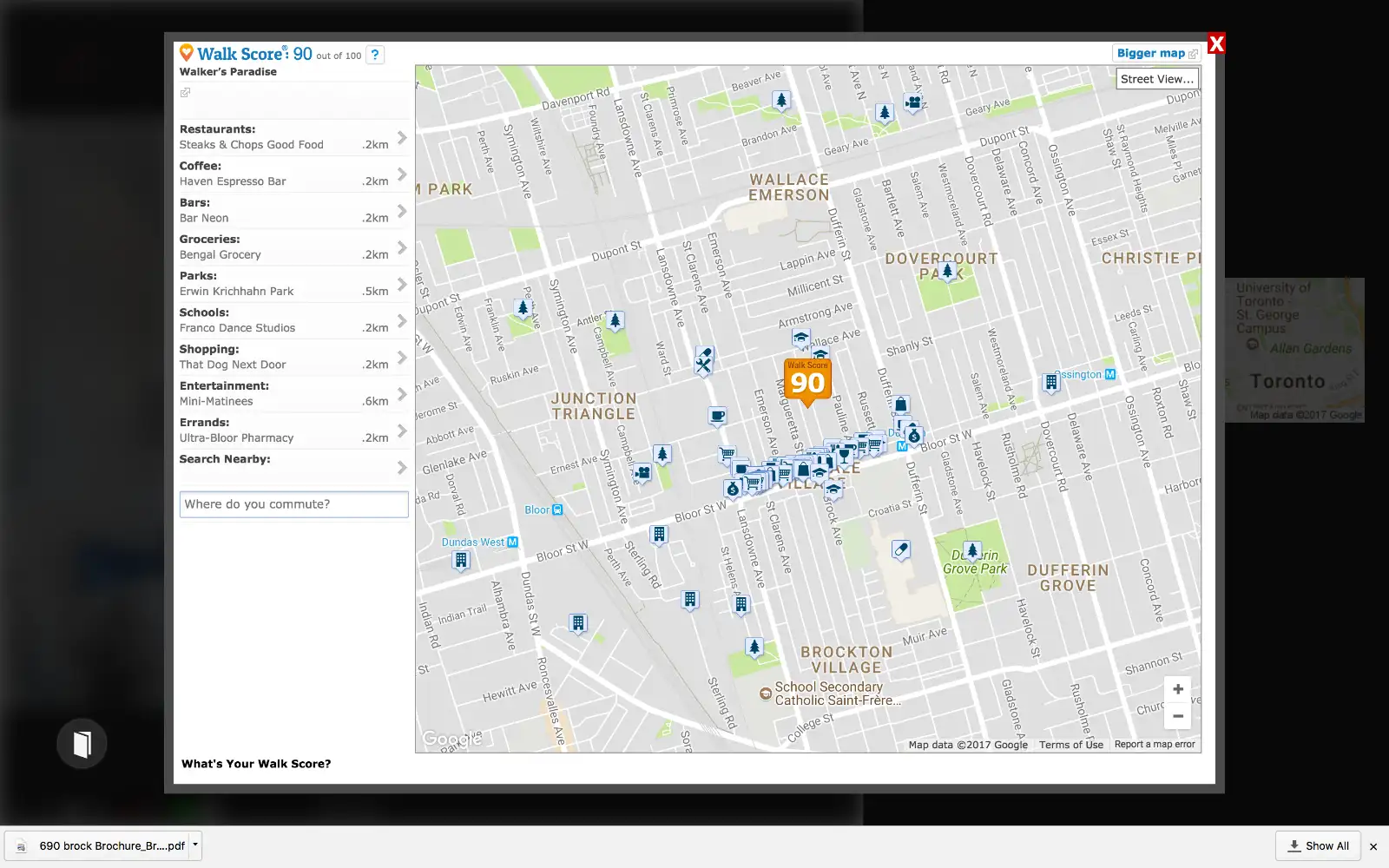The image size is (1389, 868).
Task: Select the money bag marker near Dufferin station
Action: 914,436
